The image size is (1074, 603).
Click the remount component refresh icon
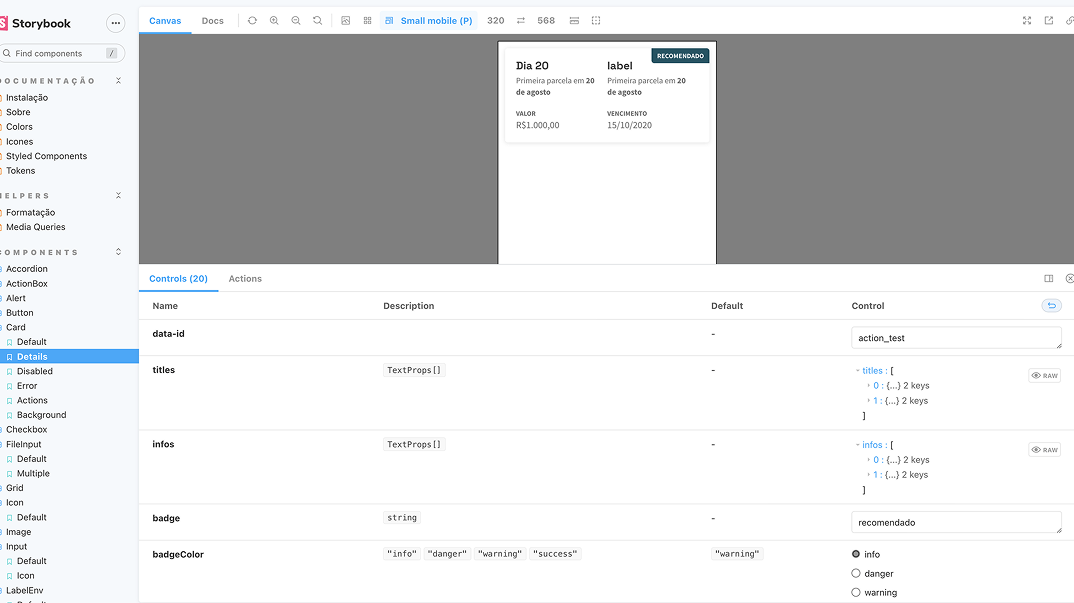(x=252, y=21)
